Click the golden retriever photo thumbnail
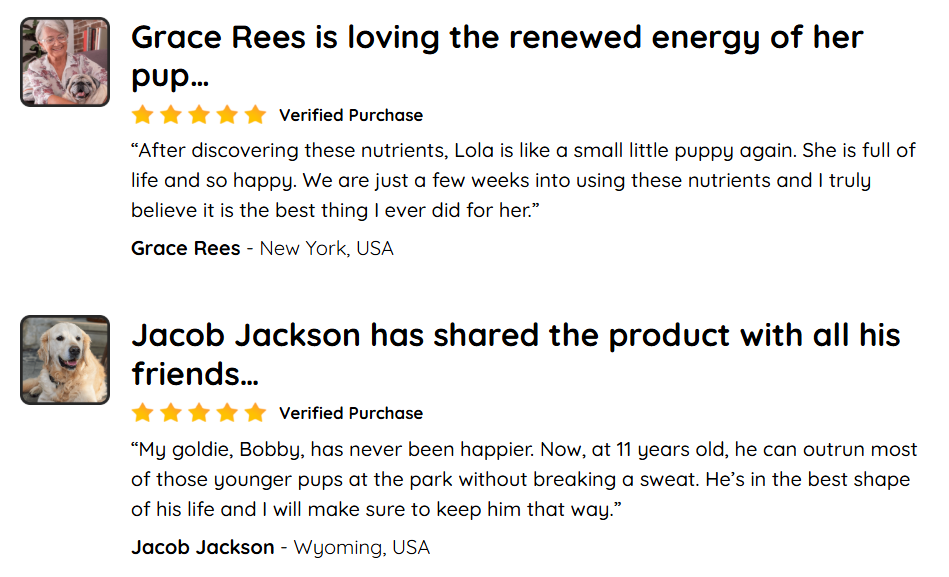This screenshot has height=577, width=949. (65, 360)
